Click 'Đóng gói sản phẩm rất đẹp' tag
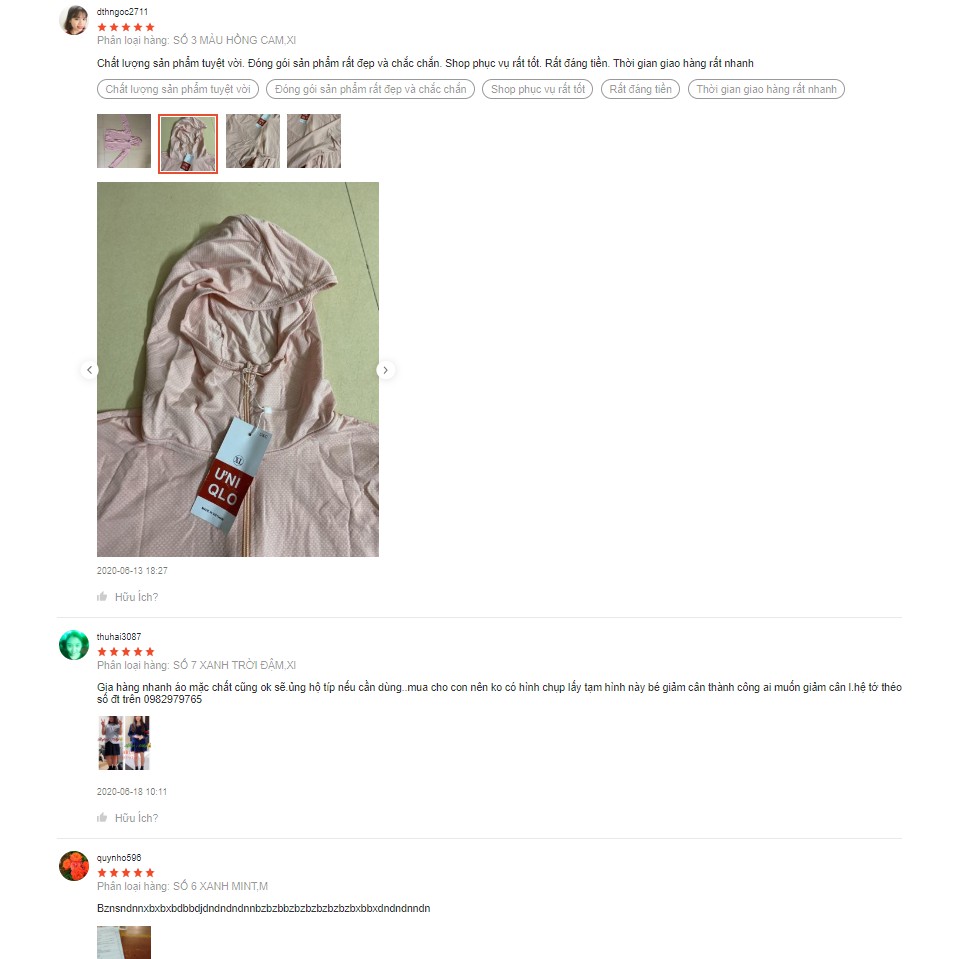Image resolution: width=959 pixels, height=959 pixels. pyautogui.click(x=371, y=89)
